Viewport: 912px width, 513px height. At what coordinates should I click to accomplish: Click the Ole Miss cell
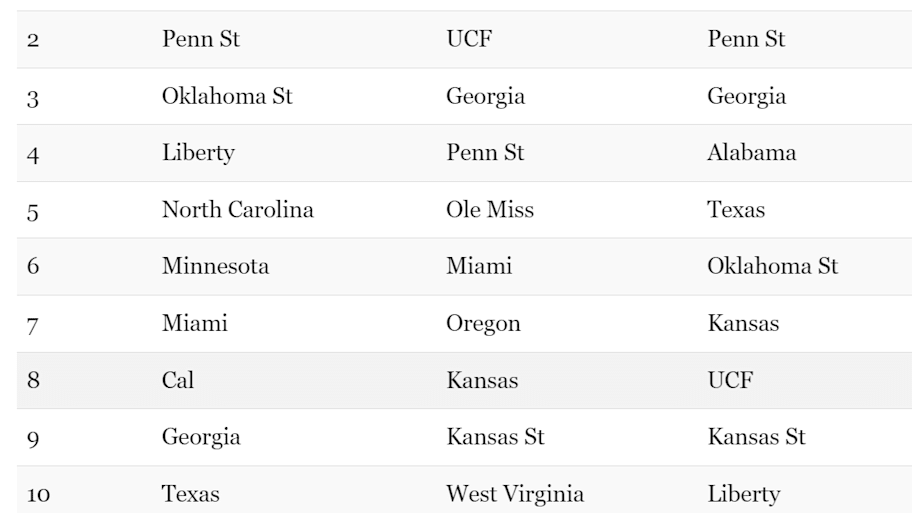(x=489, y=210)
